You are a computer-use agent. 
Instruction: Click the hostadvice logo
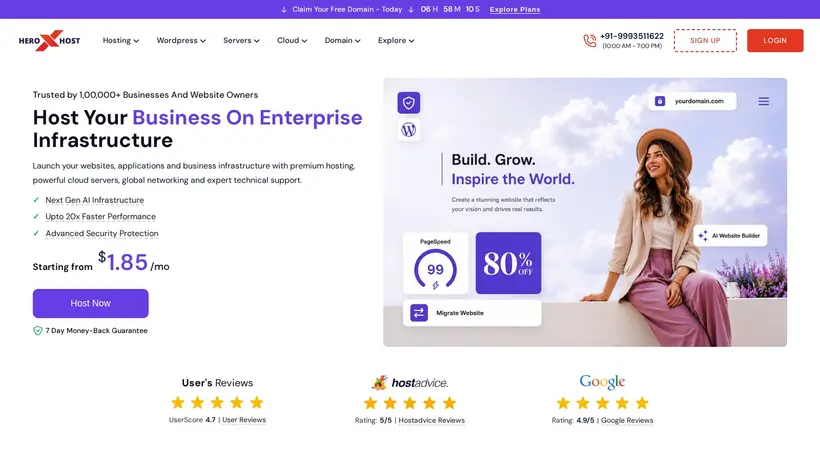coord(410,383)
